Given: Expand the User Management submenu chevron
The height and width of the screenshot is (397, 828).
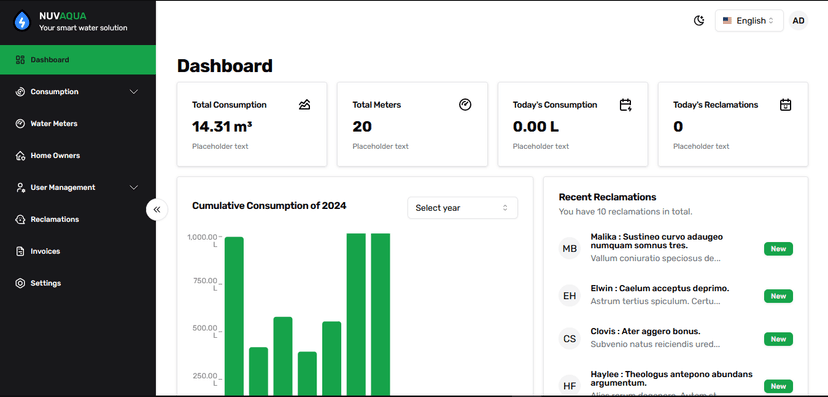Looking at the screenshot, I should tap(134, 187).
